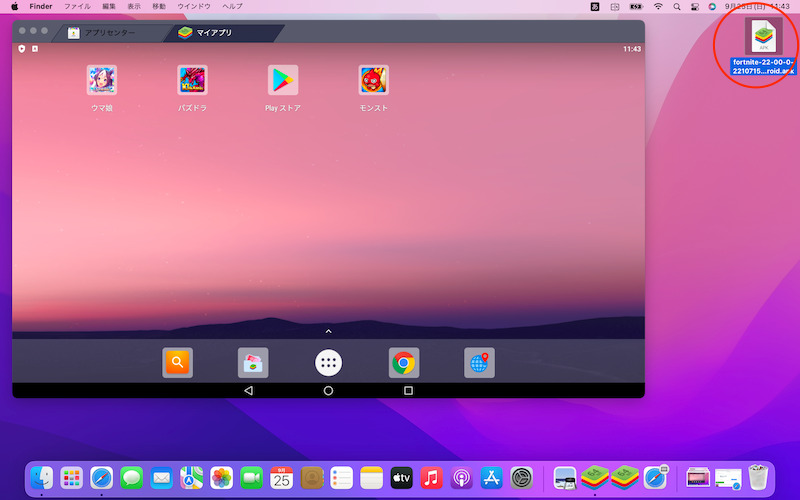Viewport: 800px width, 500px height.
Task: Open Chrome browser in the Android dock
Action: [x=404, y=363]
